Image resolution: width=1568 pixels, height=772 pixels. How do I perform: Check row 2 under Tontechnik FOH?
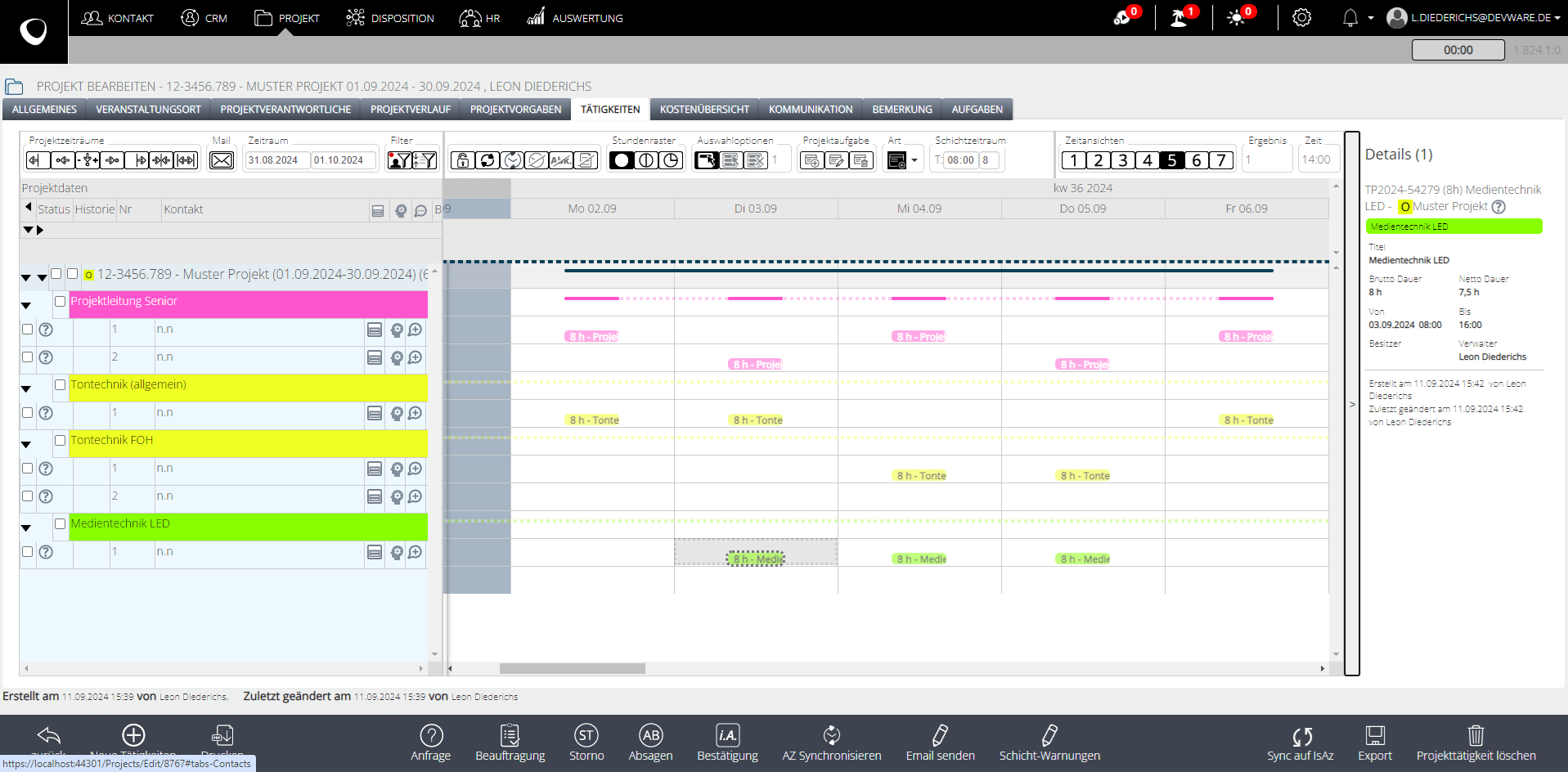27,496
